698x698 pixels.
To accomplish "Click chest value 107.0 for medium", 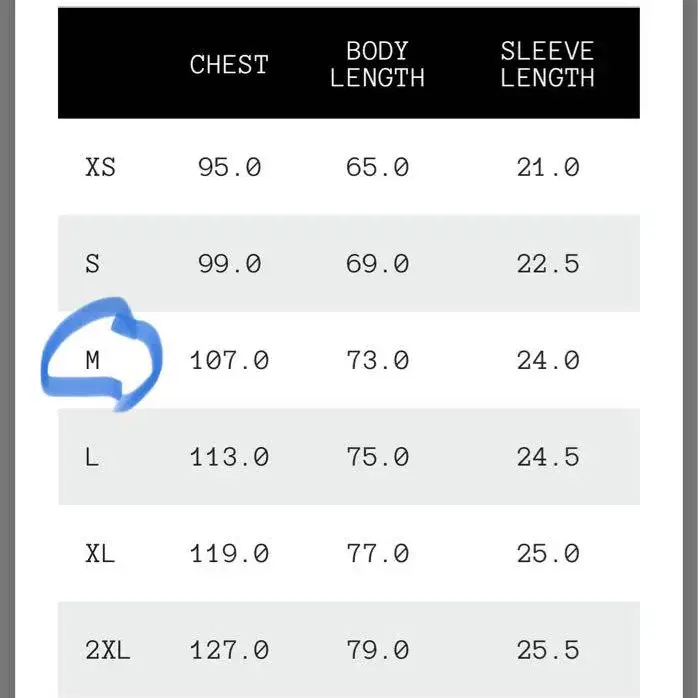I will pyautogui.click(x=229, y=360).
